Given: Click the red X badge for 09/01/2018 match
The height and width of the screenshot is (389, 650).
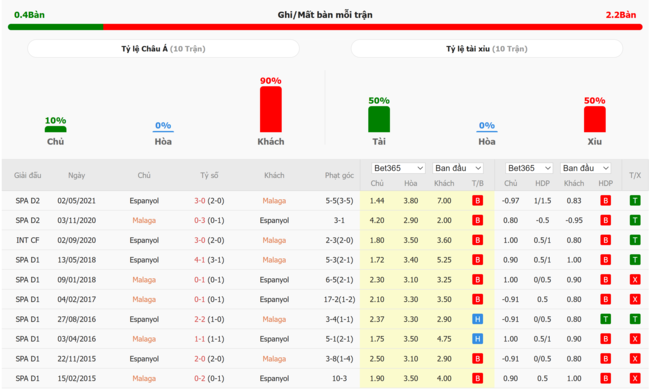Looking at the screenshot, I should pos(635,280).
